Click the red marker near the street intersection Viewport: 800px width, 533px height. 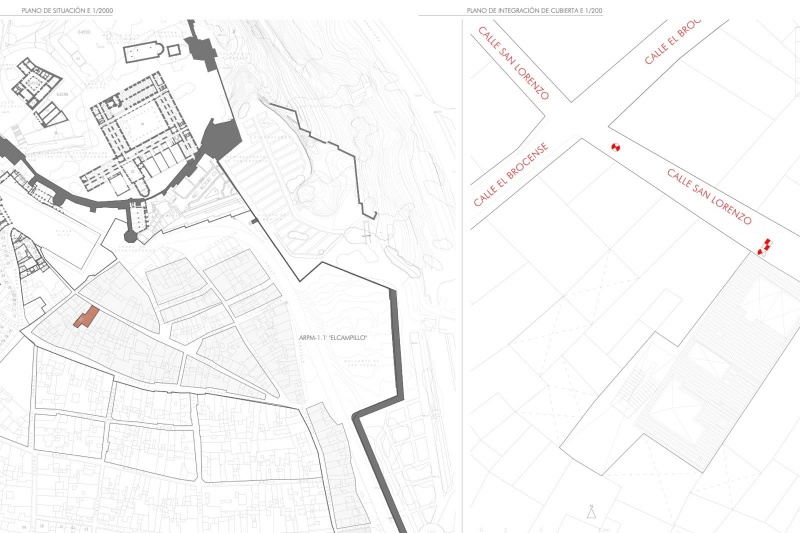[617, 148]
